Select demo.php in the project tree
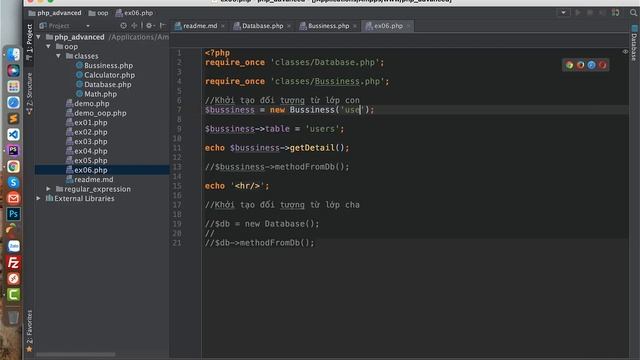 (x=88, y=104)
